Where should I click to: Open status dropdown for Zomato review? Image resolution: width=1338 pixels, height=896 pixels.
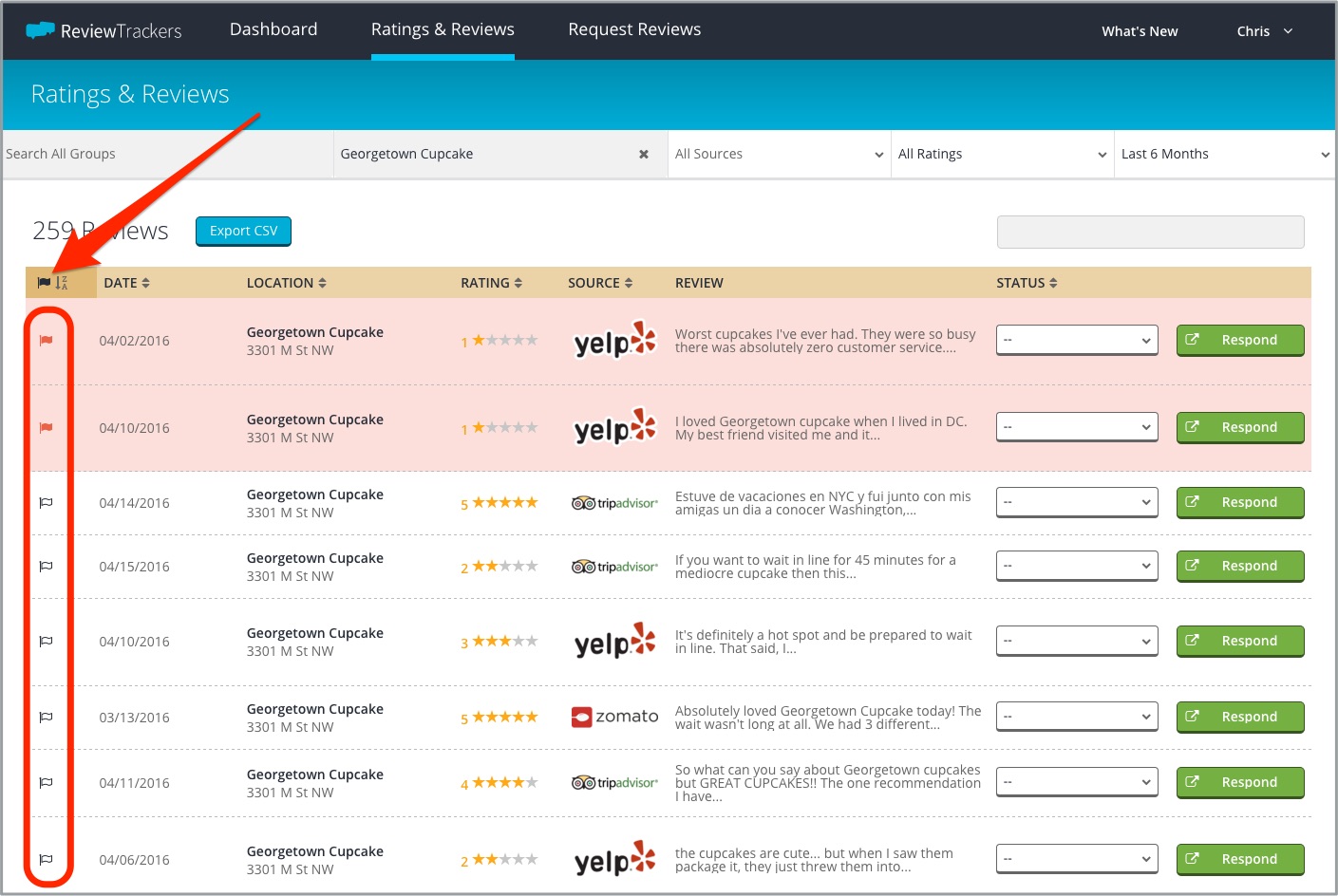(x=1077, y=717)
